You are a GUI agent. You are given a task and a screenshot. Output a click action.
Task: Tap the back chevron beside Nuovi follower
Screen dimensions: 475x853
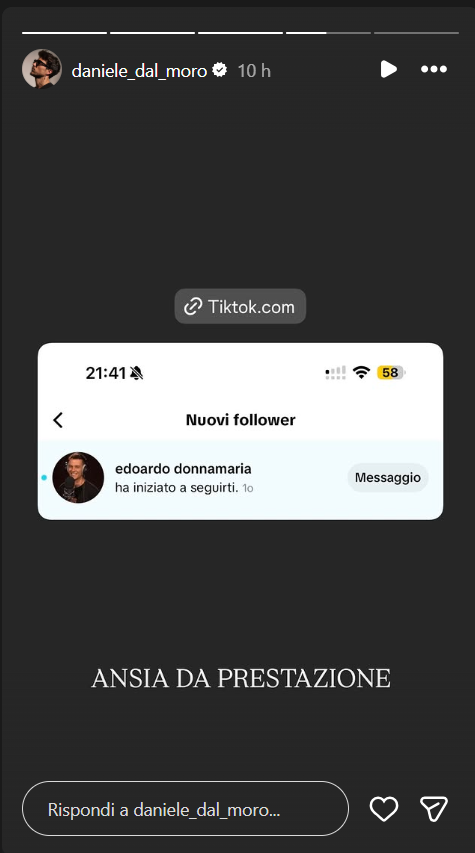pos(58,420)
